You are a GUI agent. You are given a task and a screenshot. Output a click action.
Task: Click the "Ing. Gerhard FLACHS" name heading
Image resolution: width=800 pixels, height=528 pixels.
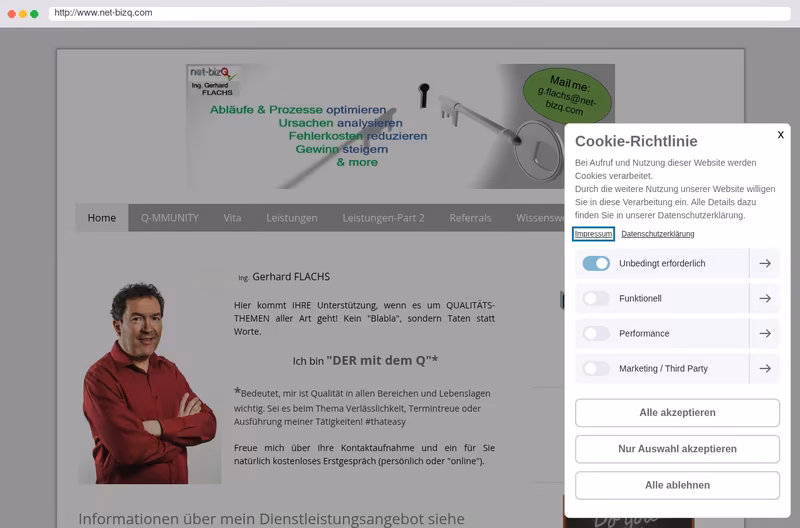(284, 277)
